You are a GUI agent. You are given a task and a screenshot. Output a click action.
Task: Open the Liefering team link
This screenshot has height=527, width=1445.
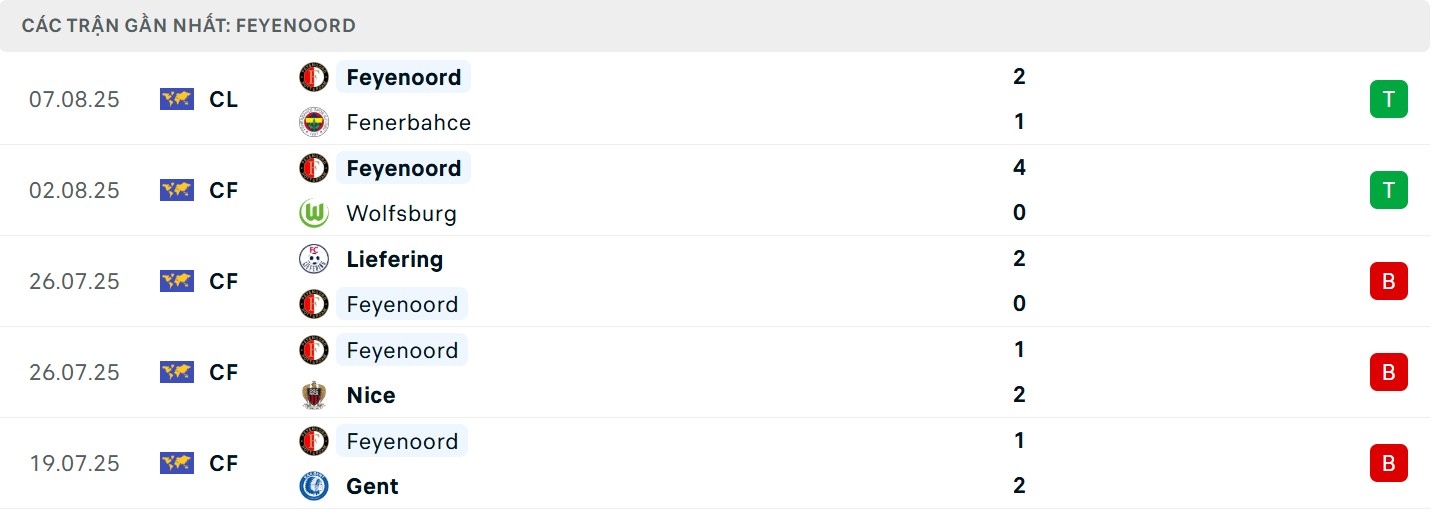click(394, 259)
